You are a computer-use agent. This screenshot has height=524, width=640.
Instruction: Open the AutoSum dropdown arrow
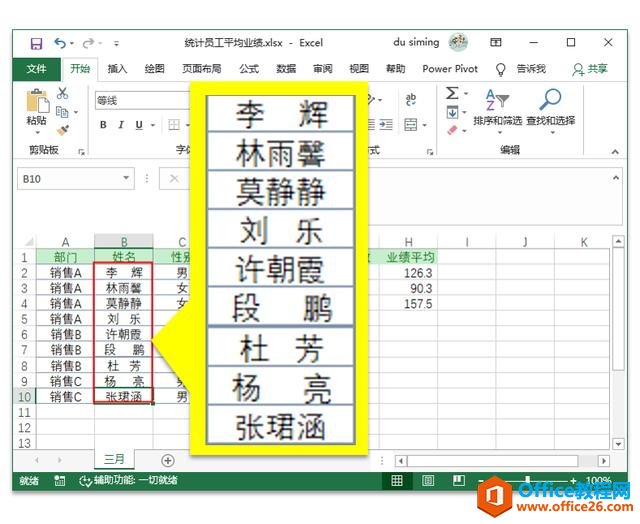466,93
